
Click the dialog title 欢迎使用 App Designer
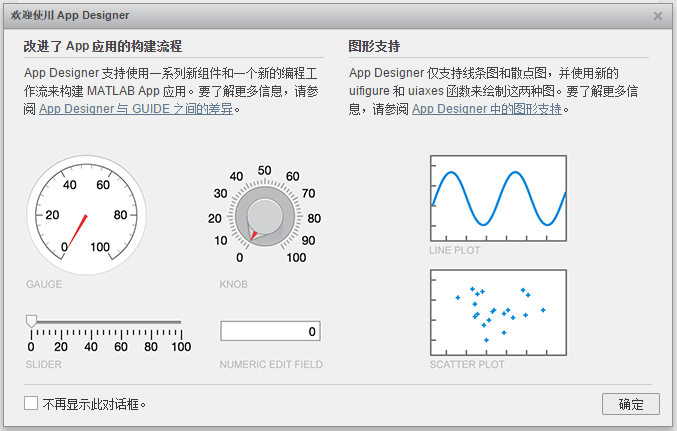pos(70,16)
